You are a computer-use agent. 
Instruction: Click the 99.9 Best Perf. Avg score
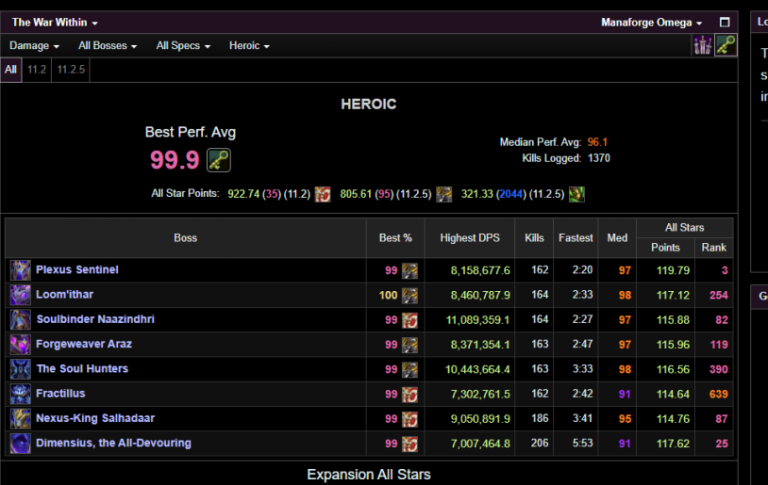[174, 160]
